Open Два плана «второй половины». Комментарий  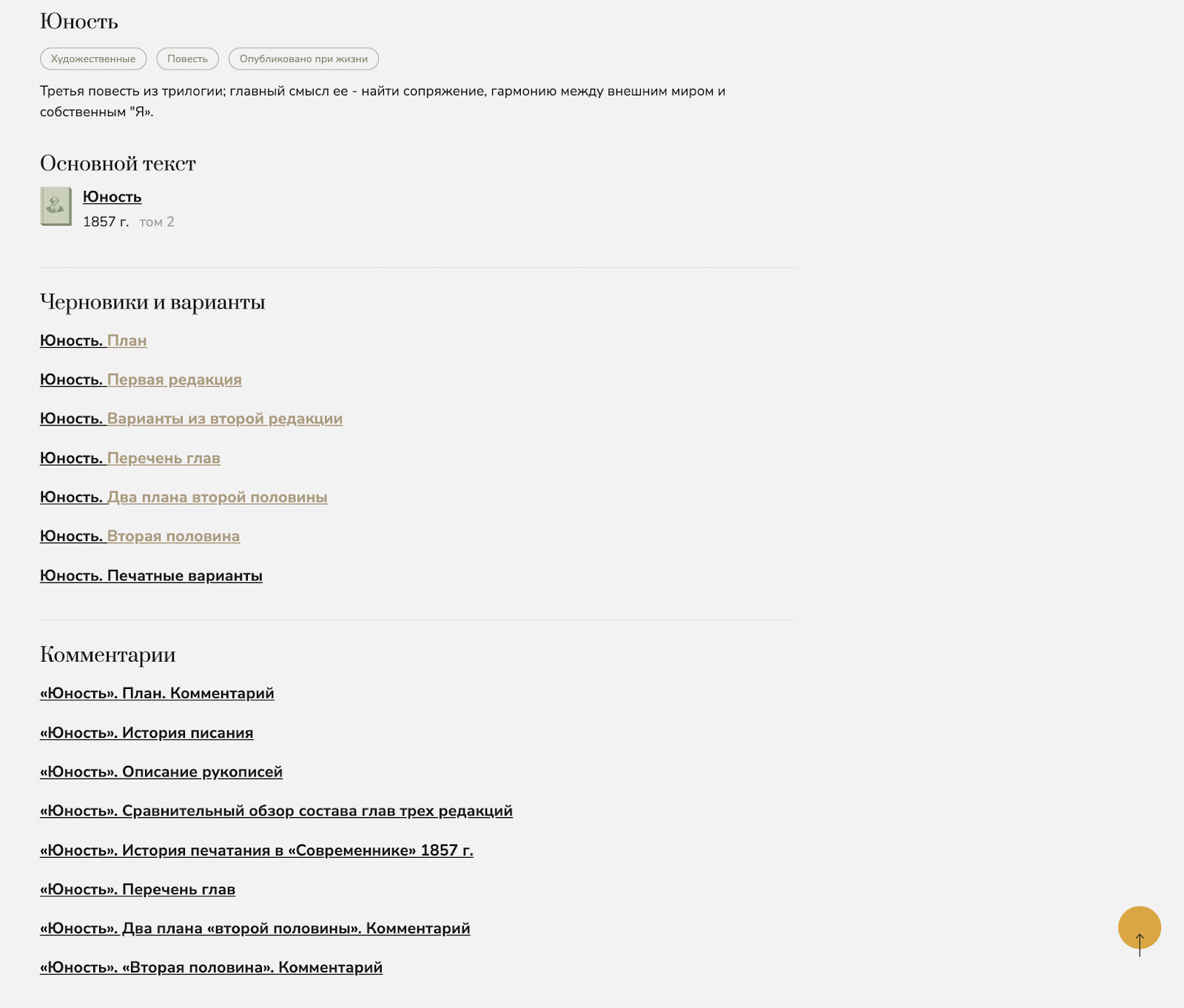255,928
